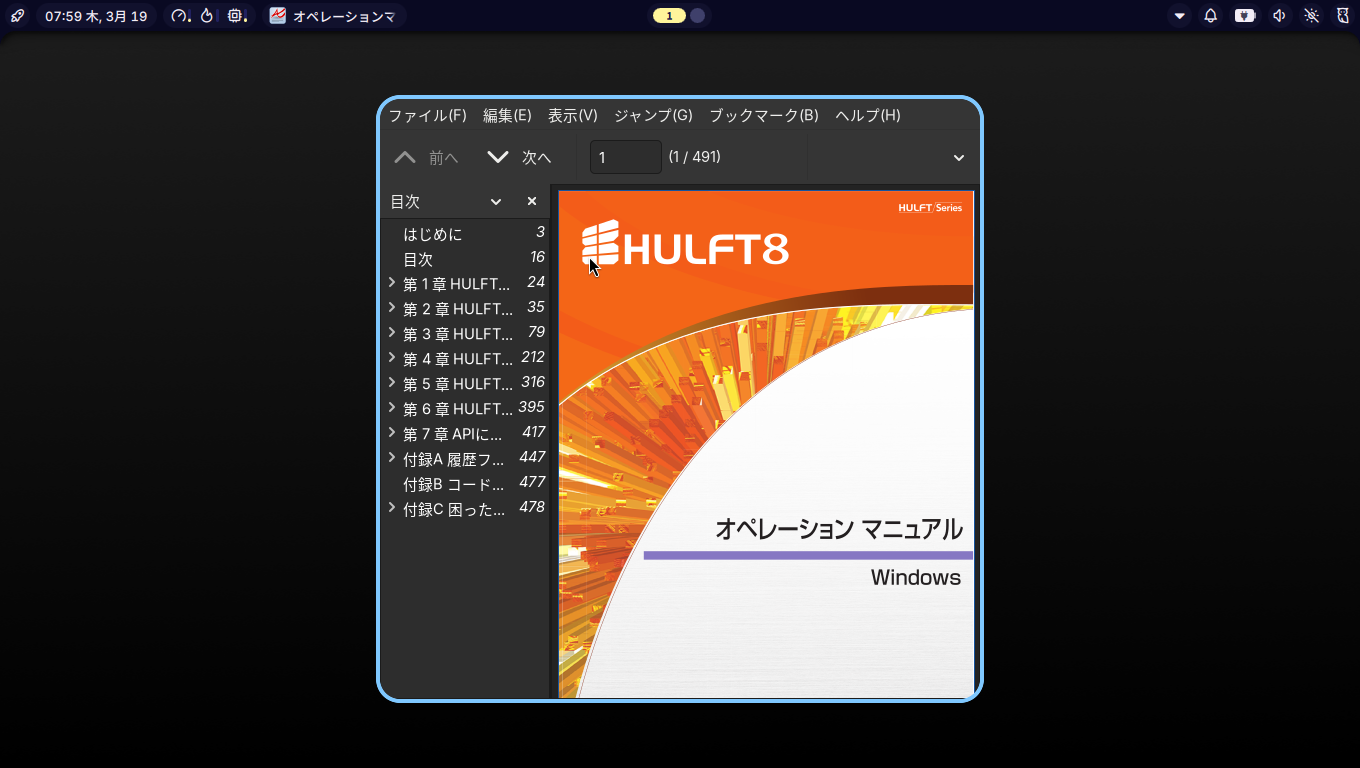Select the 付録C 困った entry label
This screenshot has height=768, width=1360.
pyautogui.click(x=454, y=509)
